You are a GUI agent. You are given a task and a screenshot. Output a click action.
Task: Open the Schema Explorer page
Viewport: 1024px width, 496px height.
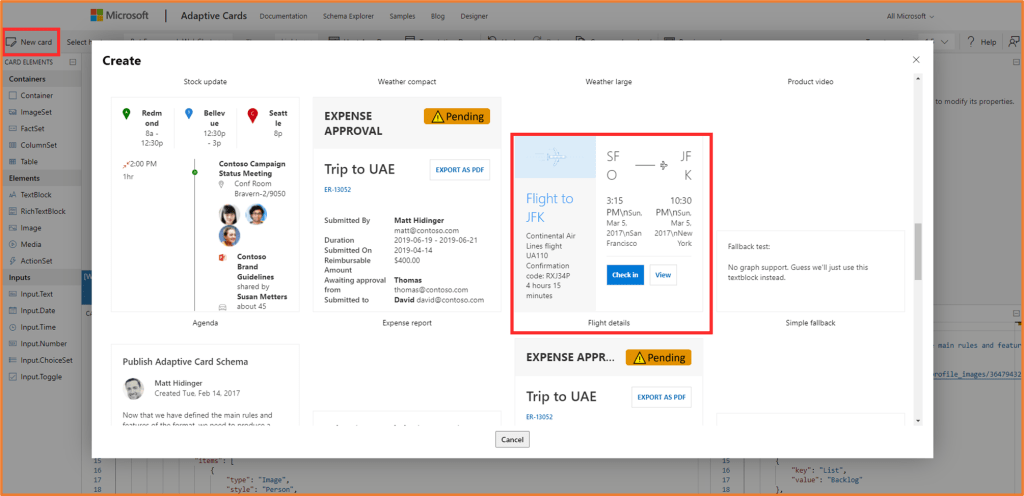pyautogui.click(x=350, y=17)
